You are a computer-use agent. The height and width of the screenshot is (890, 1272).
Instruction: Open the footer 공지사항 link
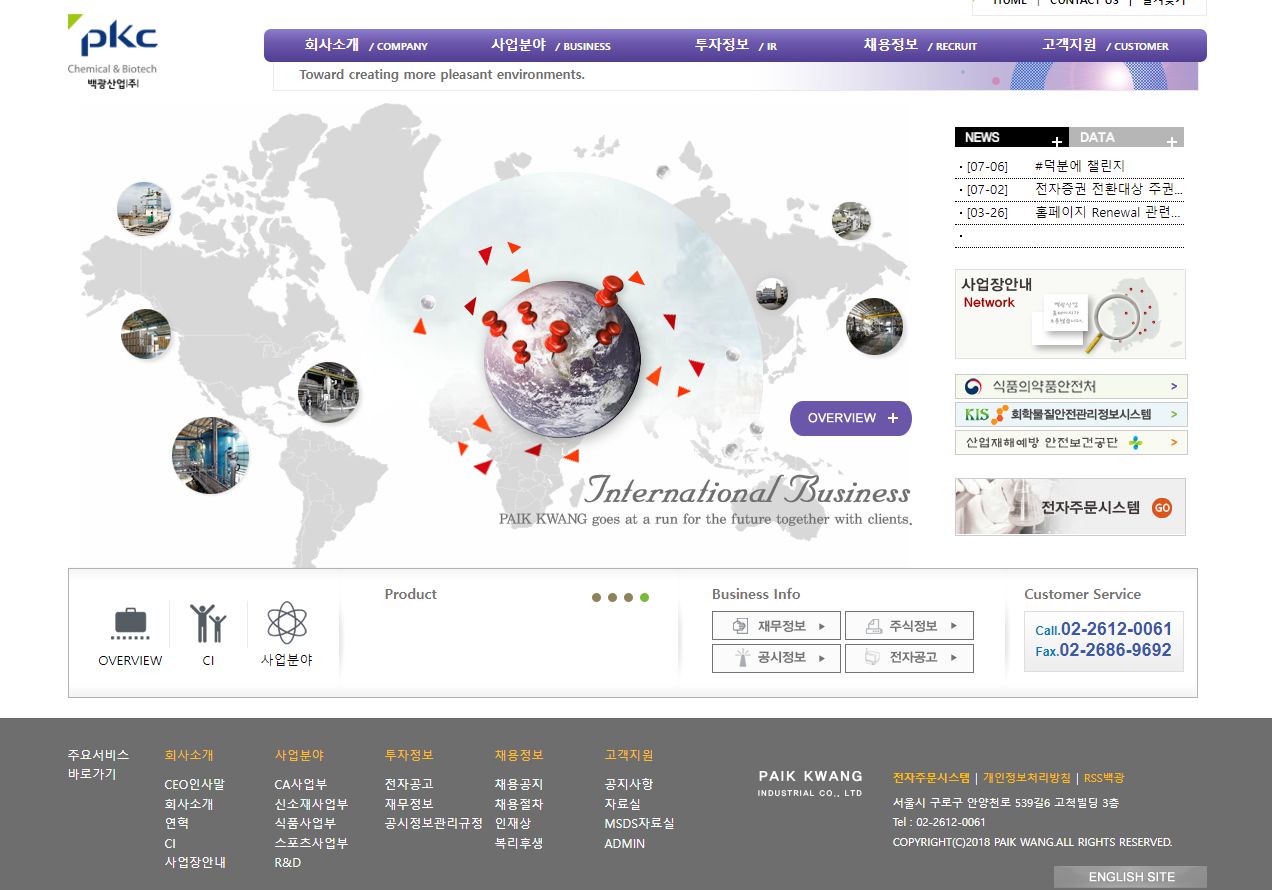tap(629, 785)
